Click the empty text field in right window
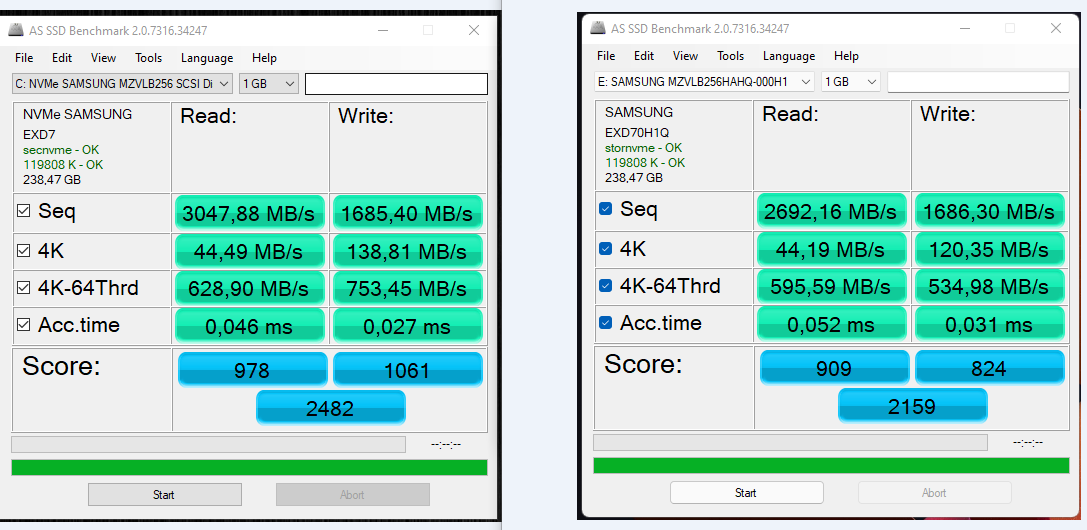The width and height of the screenshot is (1087, 530). (978, 82)
